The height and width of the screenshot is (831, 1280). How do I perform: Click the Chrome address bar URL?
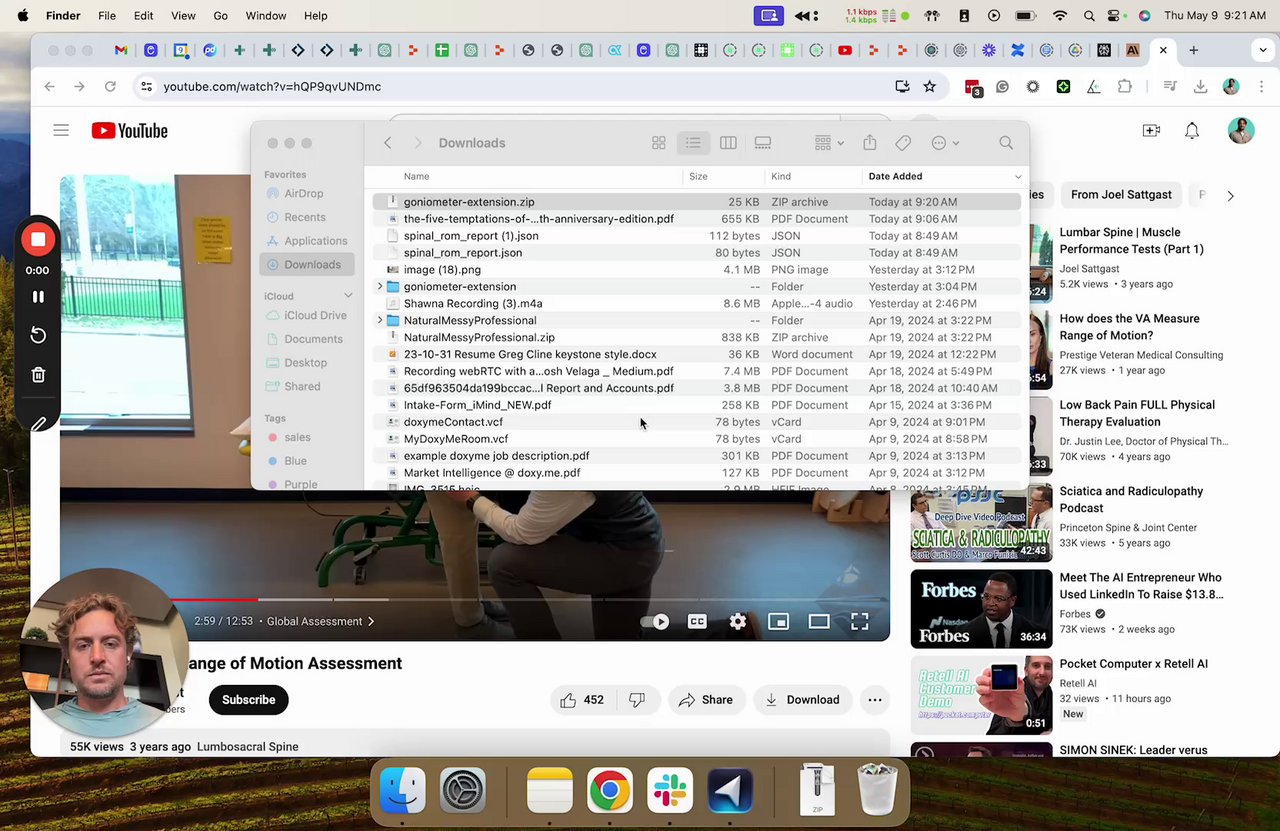pos(272,87)
